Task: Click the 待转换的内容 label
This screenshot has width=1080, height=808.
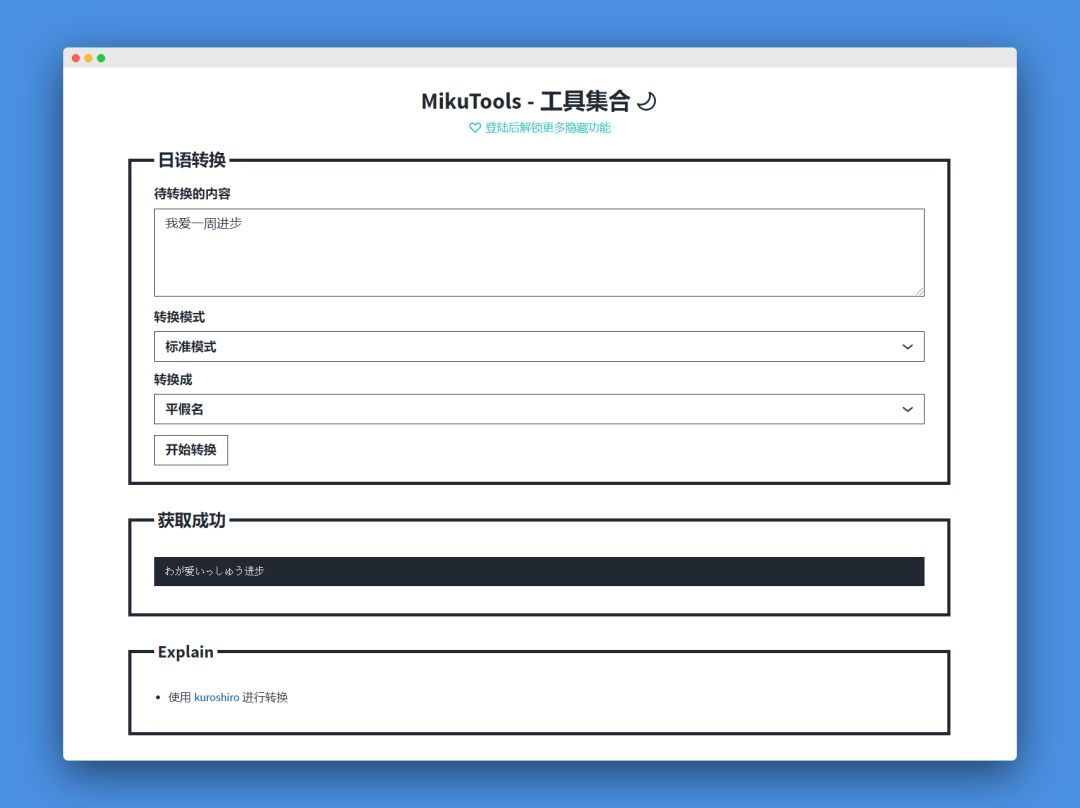Action: (x=192, y=194)
